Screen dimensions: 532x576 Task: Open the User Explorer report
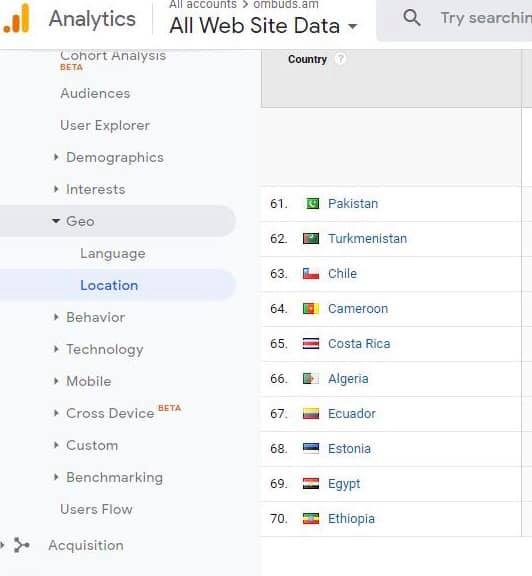click(x=105, y=125)
